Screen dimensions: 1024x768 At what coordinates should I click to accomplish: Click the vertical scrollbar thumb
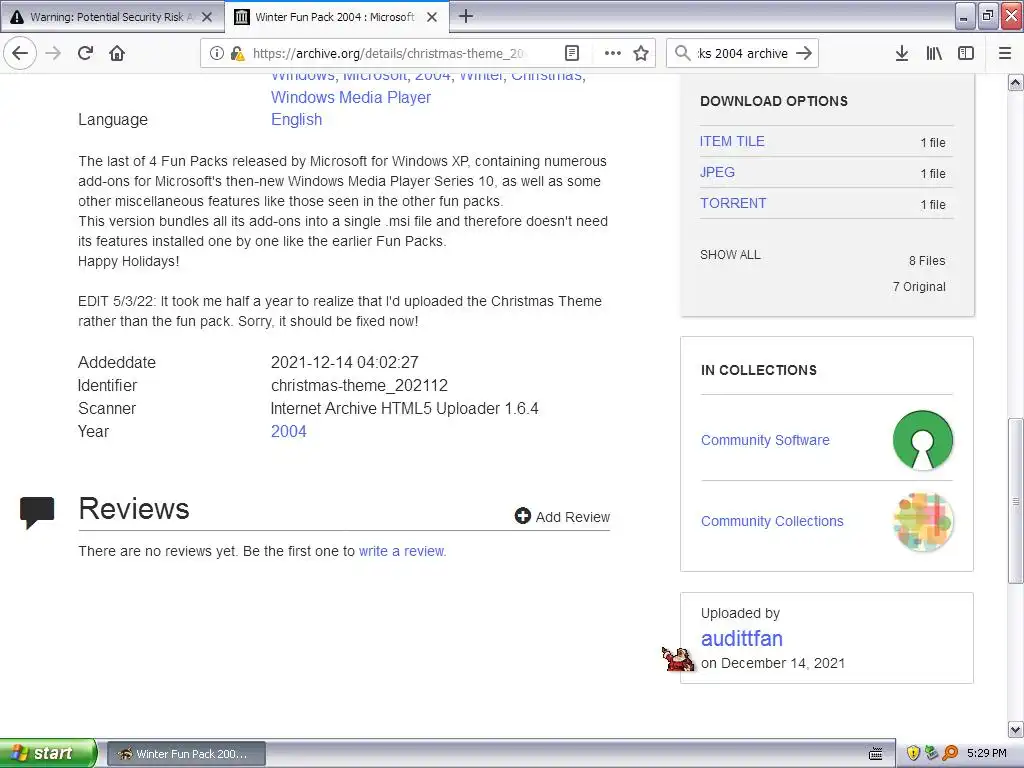[x=1016, y=501]
